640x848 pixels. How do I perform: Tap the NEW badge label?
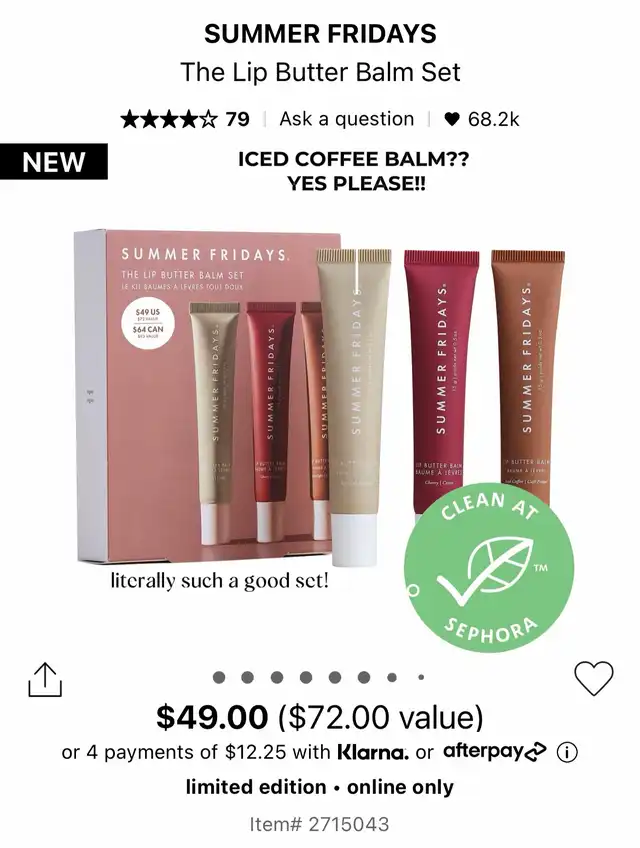54,162
